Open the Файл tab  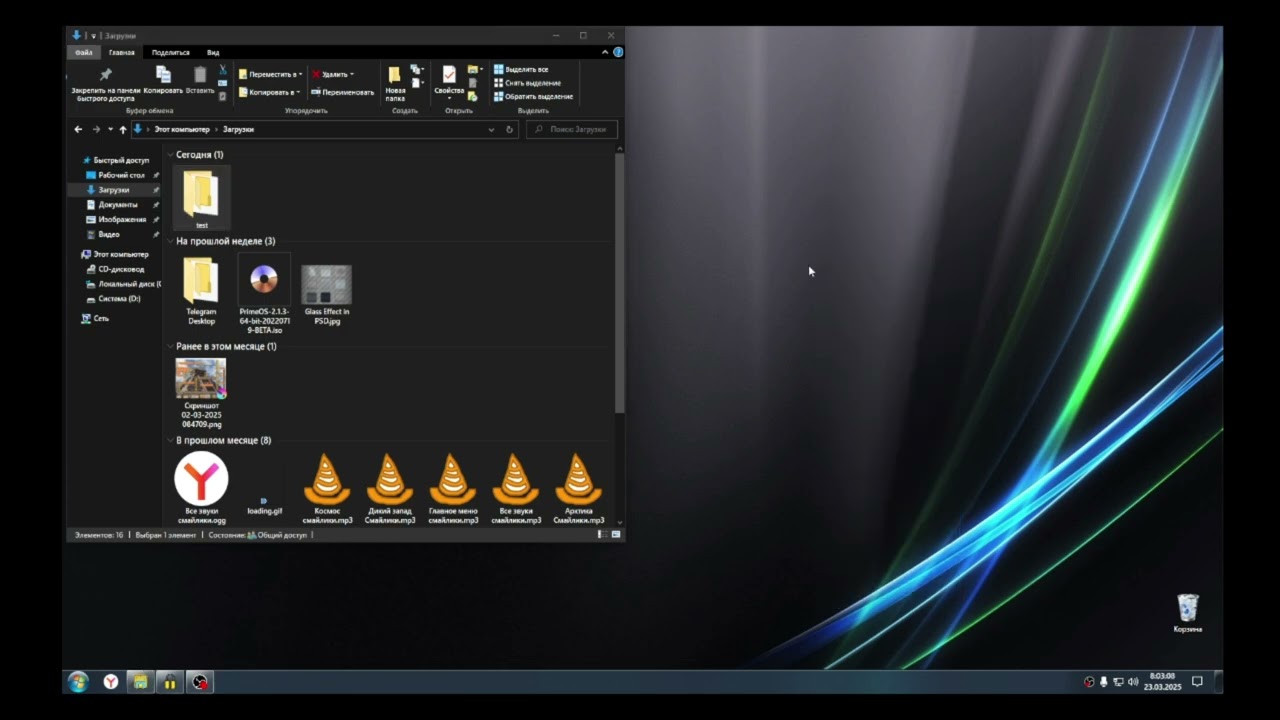pyautogui.click(x=84, y=52)
